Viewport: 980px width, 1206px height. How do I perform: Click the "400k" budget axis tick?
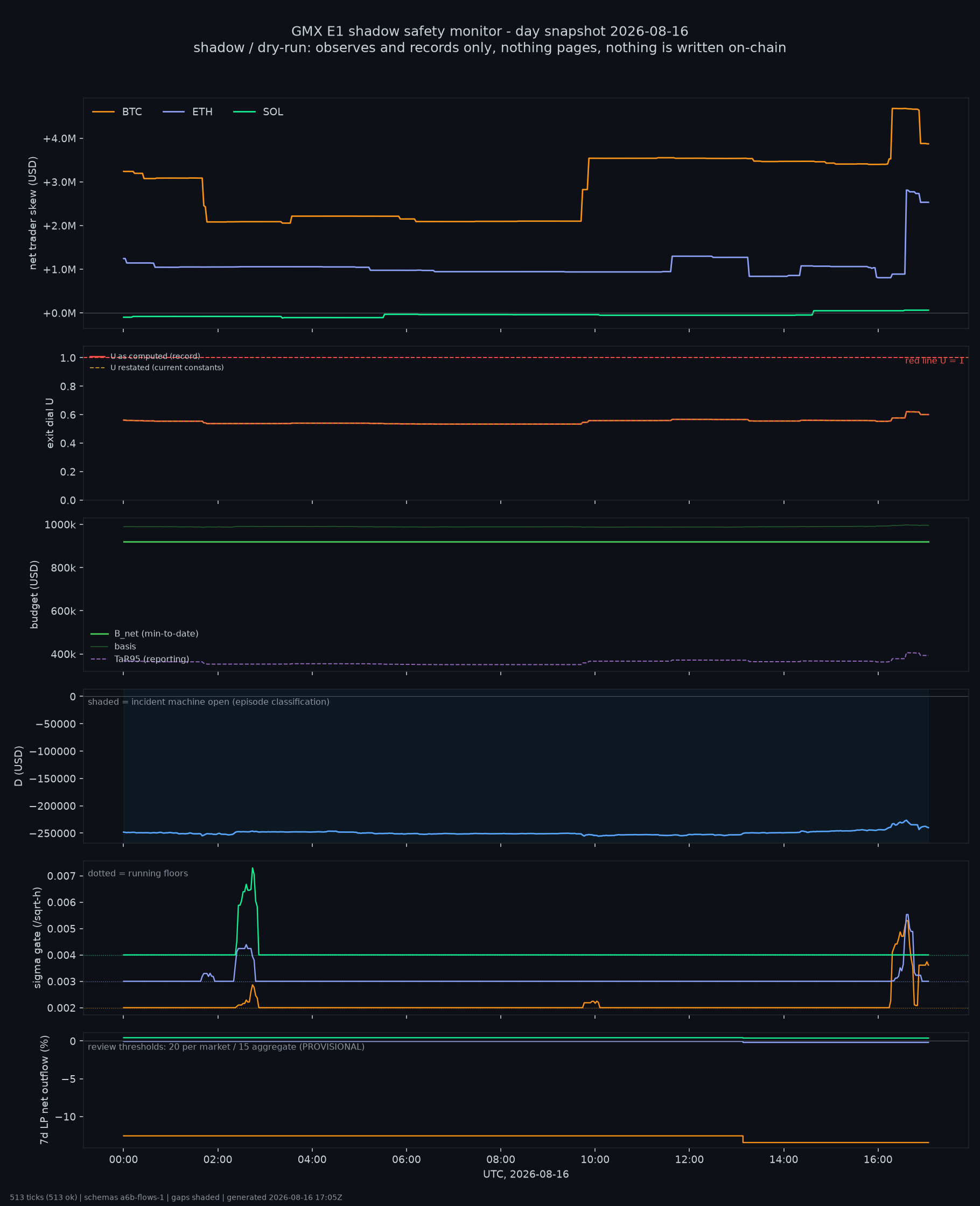[x=63, y=655]
